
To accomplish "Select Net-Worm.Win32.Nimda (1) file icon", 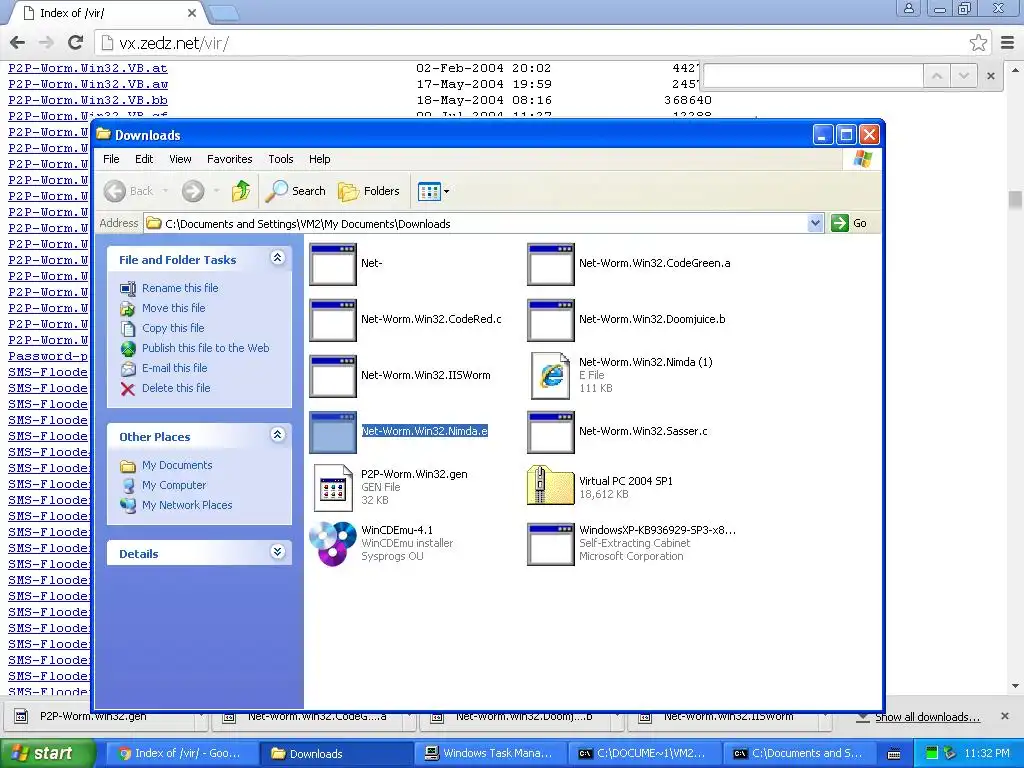I will [x=551, y=376].
